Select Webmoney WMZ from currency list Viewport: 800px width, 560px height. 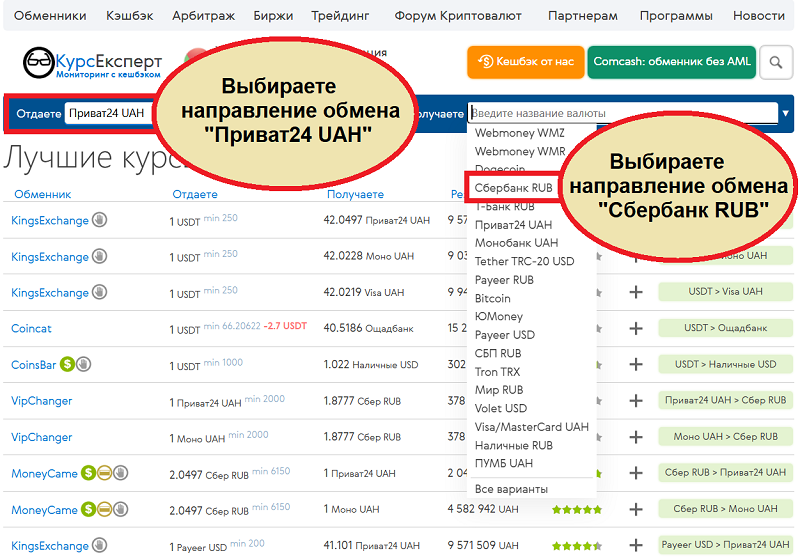click(519, 133)
